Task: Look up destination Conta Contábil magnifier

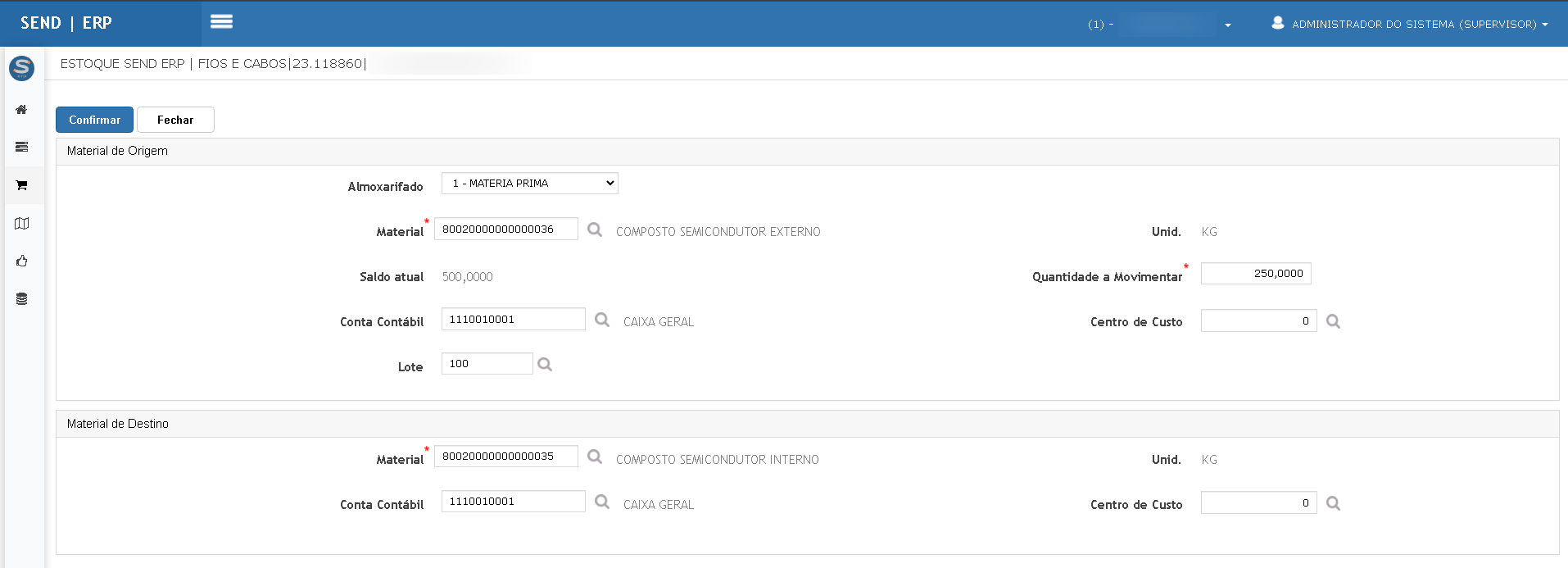Action: click(602, 502)
